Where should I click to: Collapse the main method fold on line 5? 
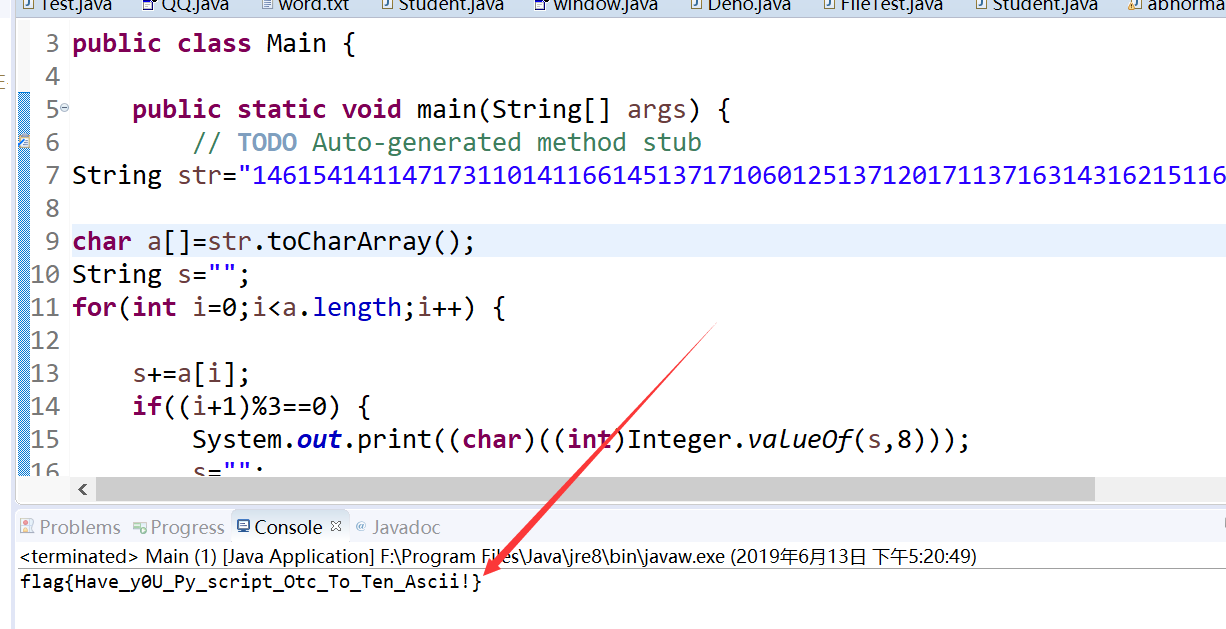64,107
